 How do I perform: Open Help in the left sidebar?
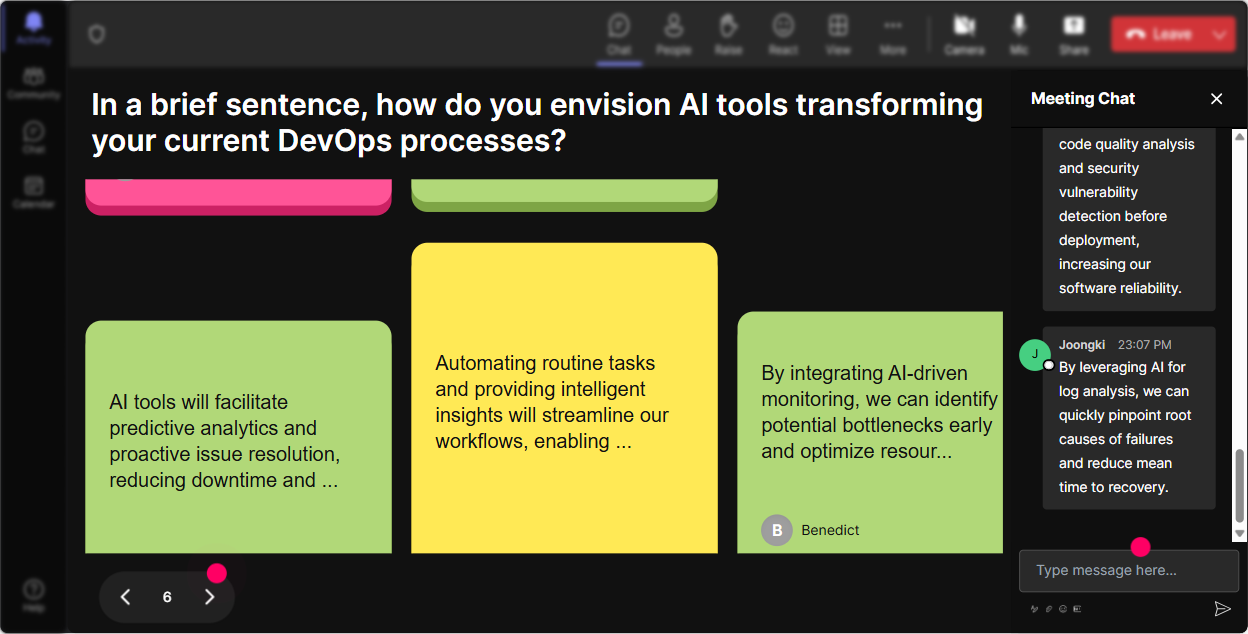[33, 595]
